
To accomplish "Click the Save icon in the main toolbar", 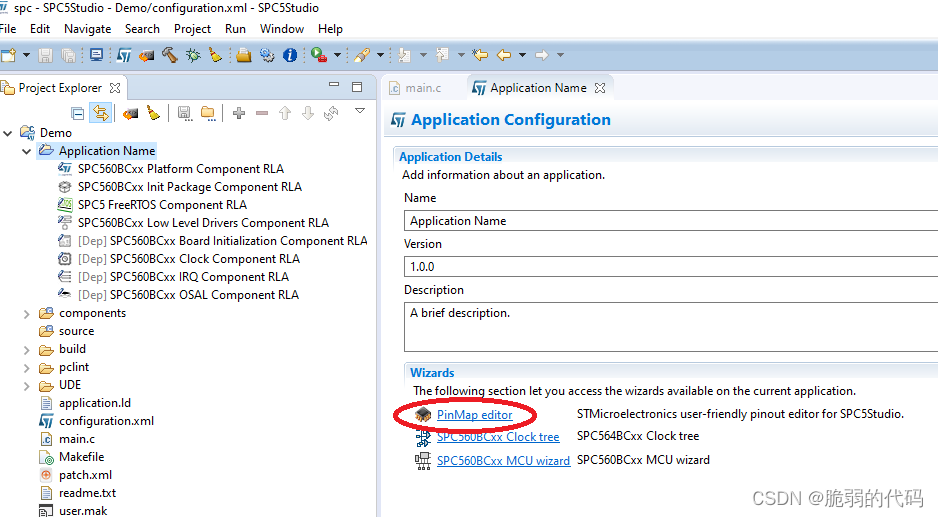I will (45, 56).
